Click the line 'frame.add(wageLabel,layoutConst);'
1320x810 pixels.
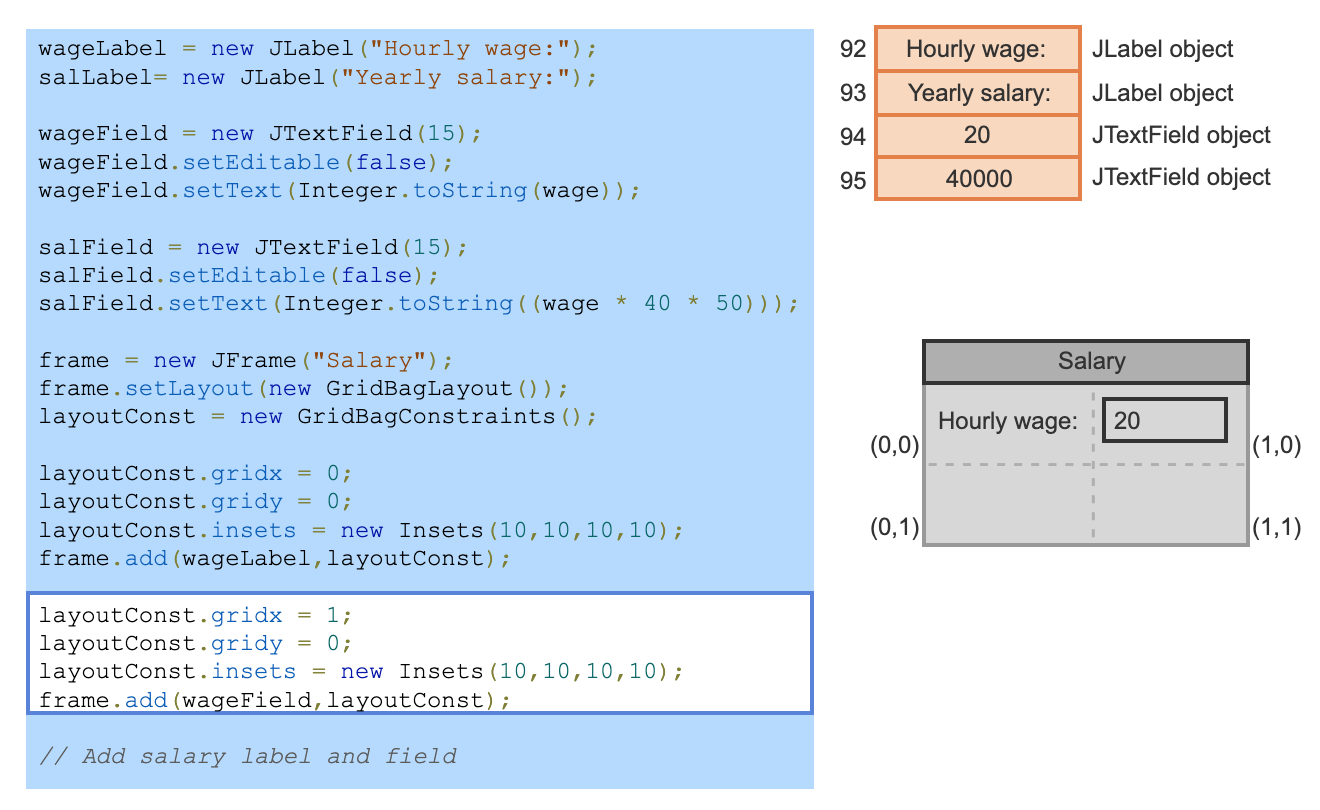(275, 558)
